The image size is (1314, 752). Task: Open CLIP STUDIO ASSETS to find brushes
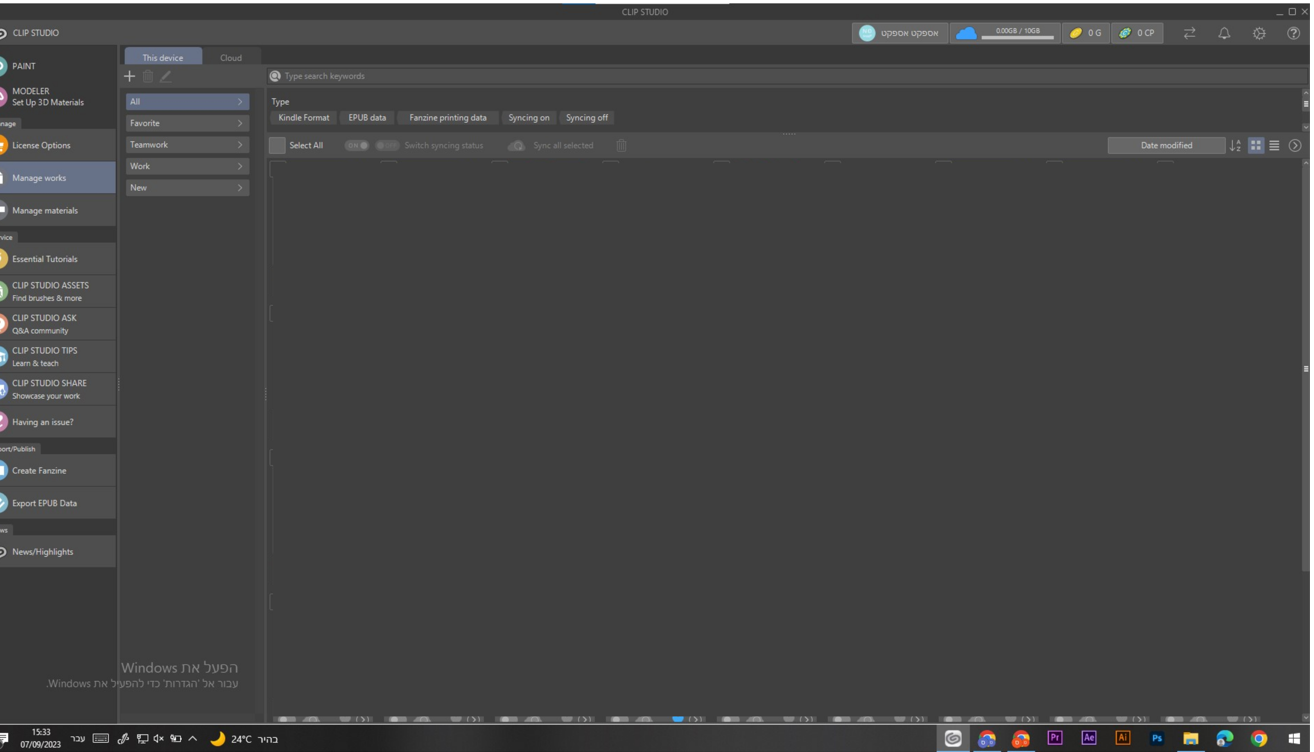(57, 292)
